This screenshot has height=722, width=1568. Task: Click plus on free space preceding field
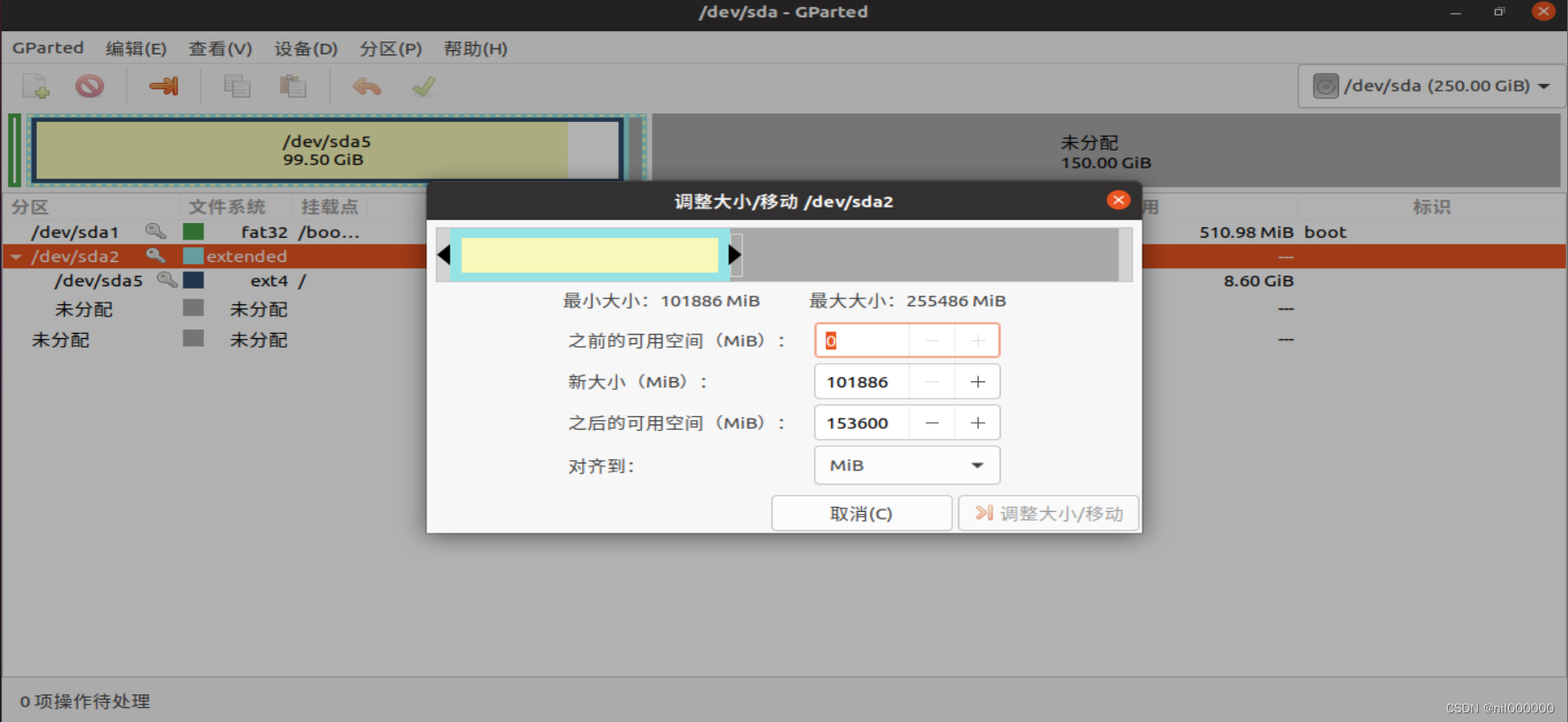(x=977, y=341)
